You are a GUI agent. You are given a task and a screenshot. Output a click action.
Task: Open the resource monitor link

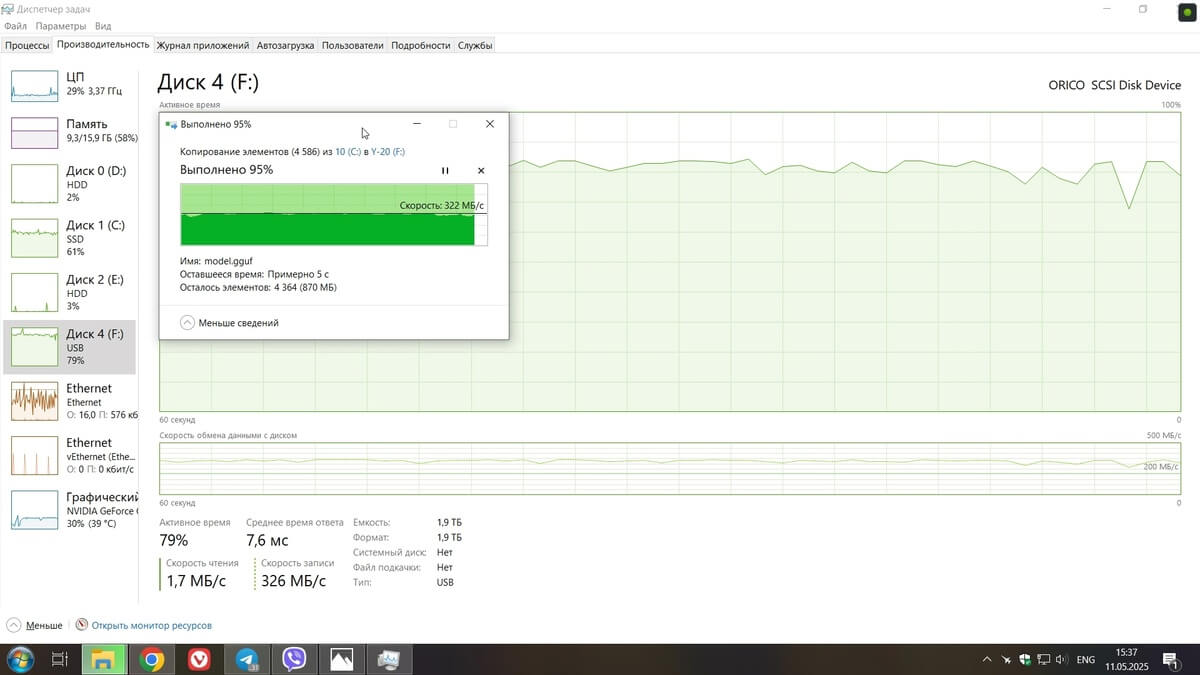pyautogui.click(x=150, y=625)
